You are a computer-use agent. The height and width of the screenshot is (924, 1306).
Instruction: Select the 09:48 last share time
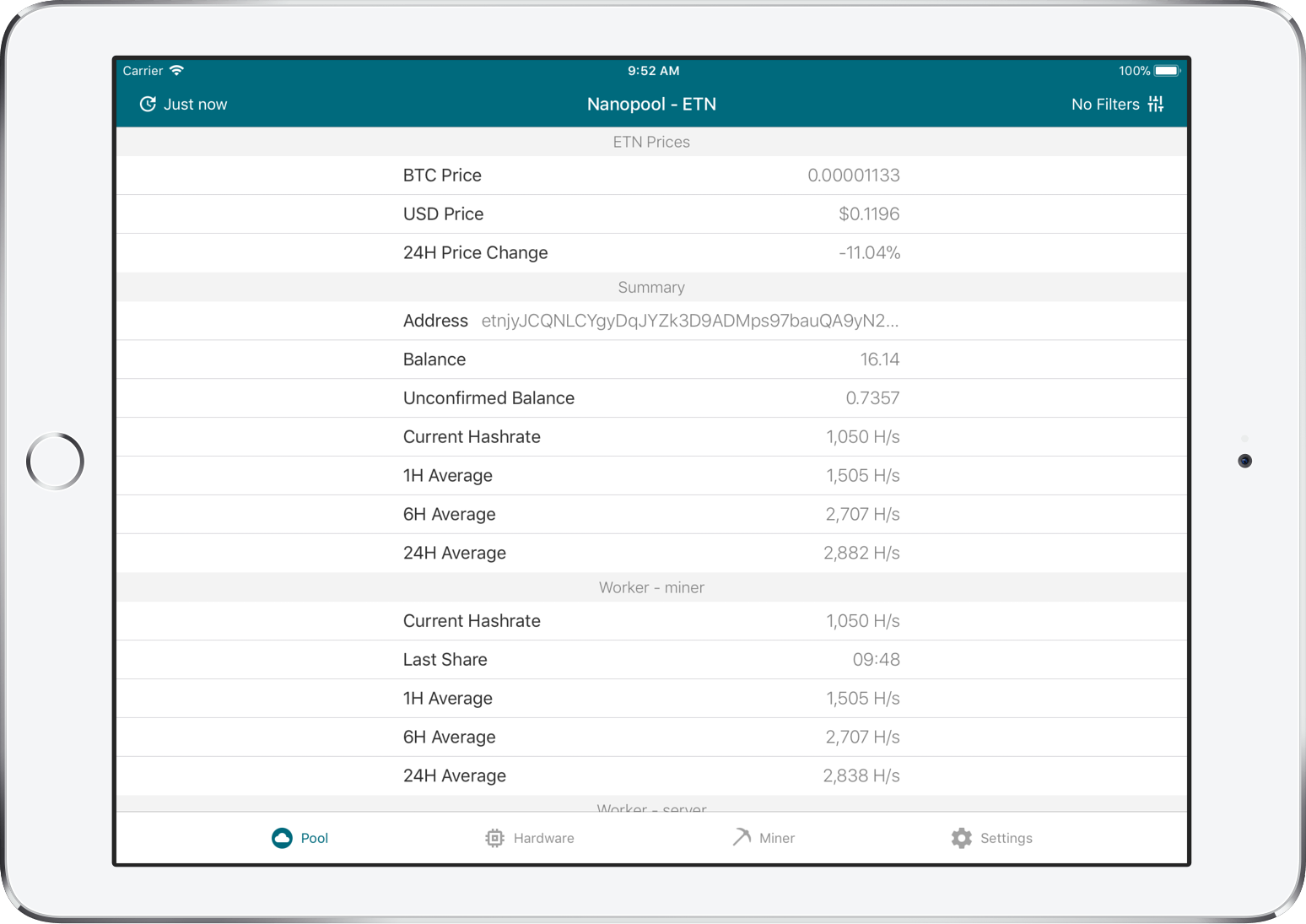point(877,660)
